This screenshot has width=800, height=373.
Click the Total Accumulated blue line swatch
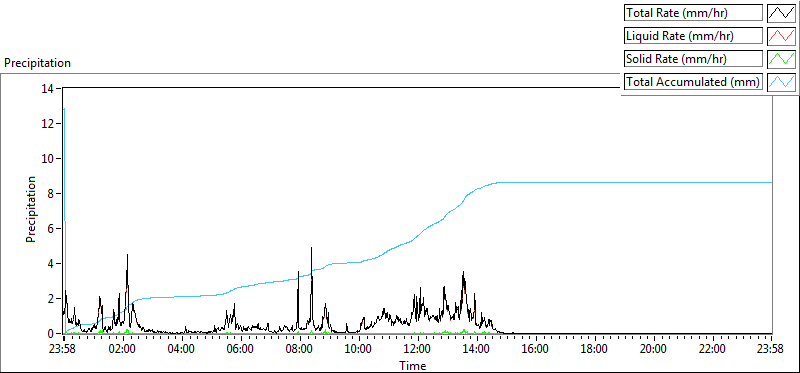pos(781,82)
